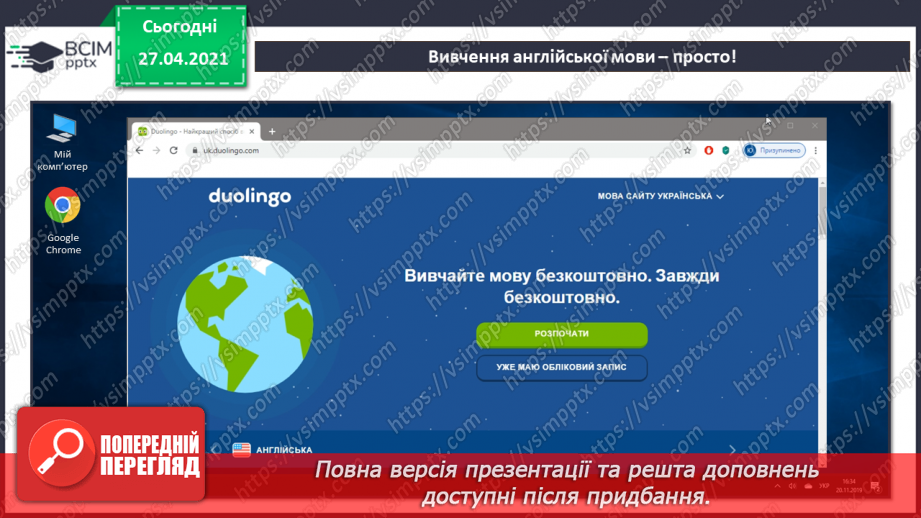
Task: Open the Мій комп'ютер desktop icon
Action: click(62, 143)
